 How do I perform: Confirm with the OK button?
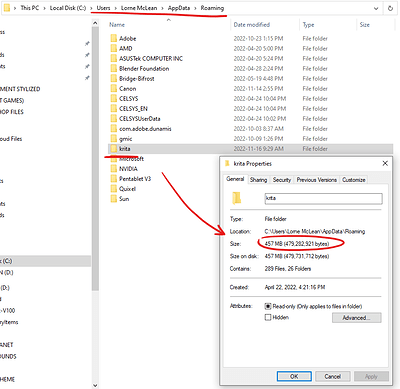click(294, 376)
